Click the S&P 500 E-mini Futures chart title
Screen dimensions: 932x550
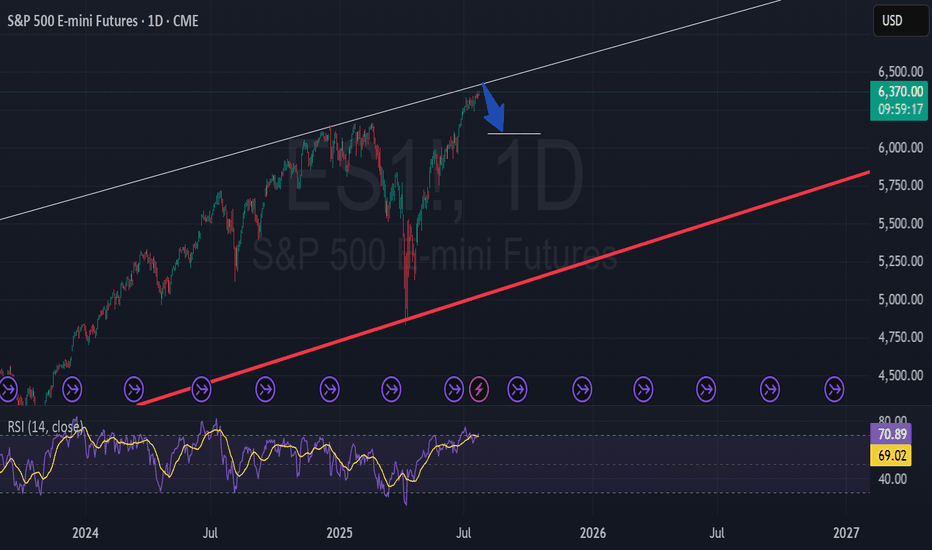[103, 21]
